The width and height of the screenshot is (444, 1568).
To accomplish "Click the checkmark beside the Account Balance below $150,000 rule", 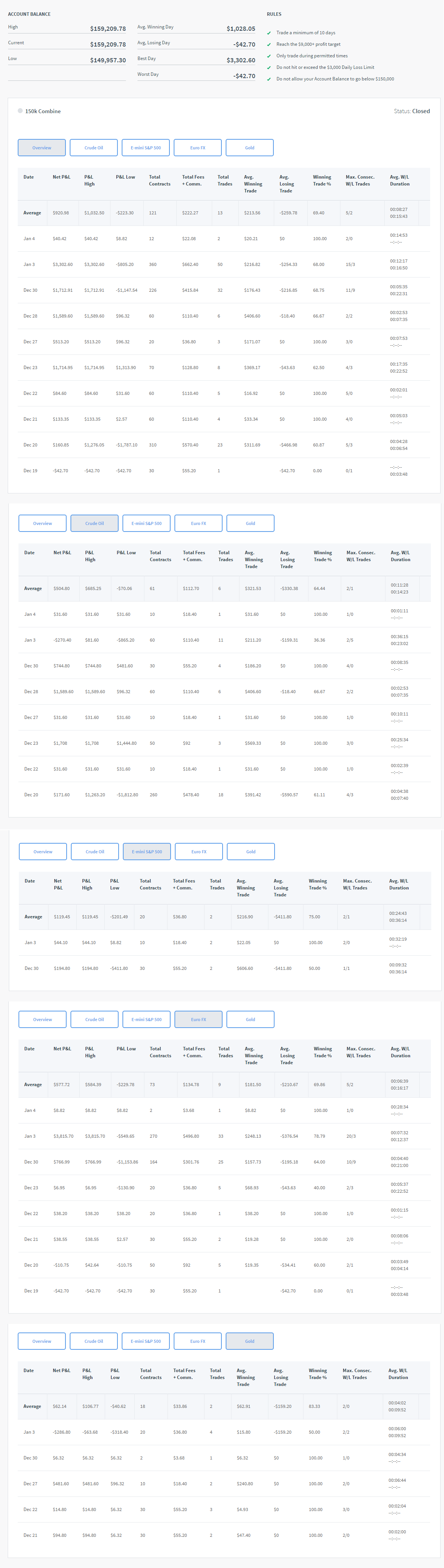I will tap(268, 79).
